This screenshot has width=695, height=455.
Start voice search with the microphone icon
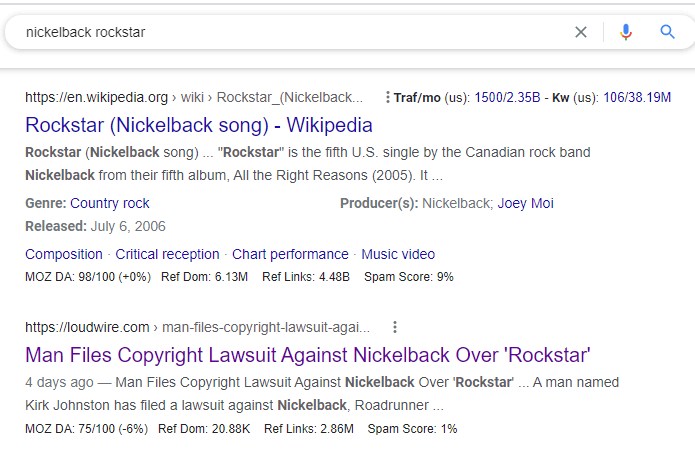click(626, 32)
